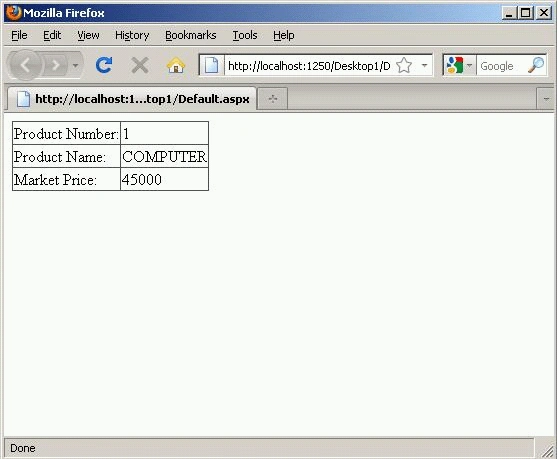
Task: Maximize the Firefox window
Action: 526,13
